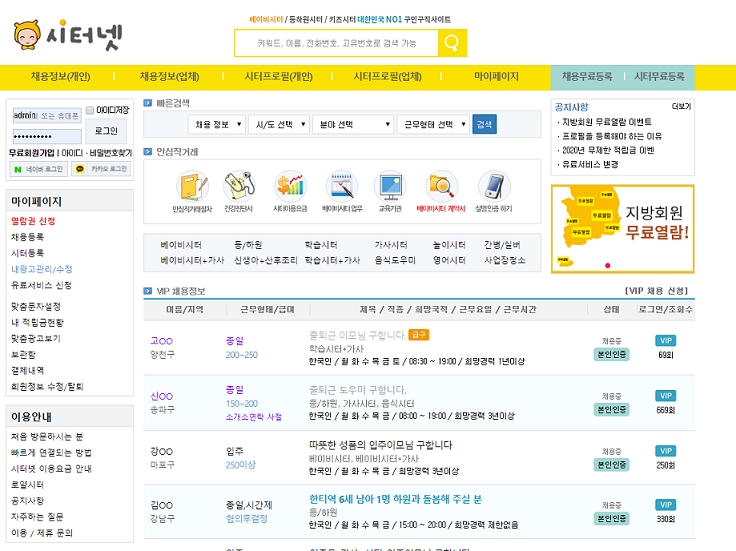736x551 pixels.
Task: Open the 유료서비스 신청 sidebar link
Action: click(x=41, y=285)
